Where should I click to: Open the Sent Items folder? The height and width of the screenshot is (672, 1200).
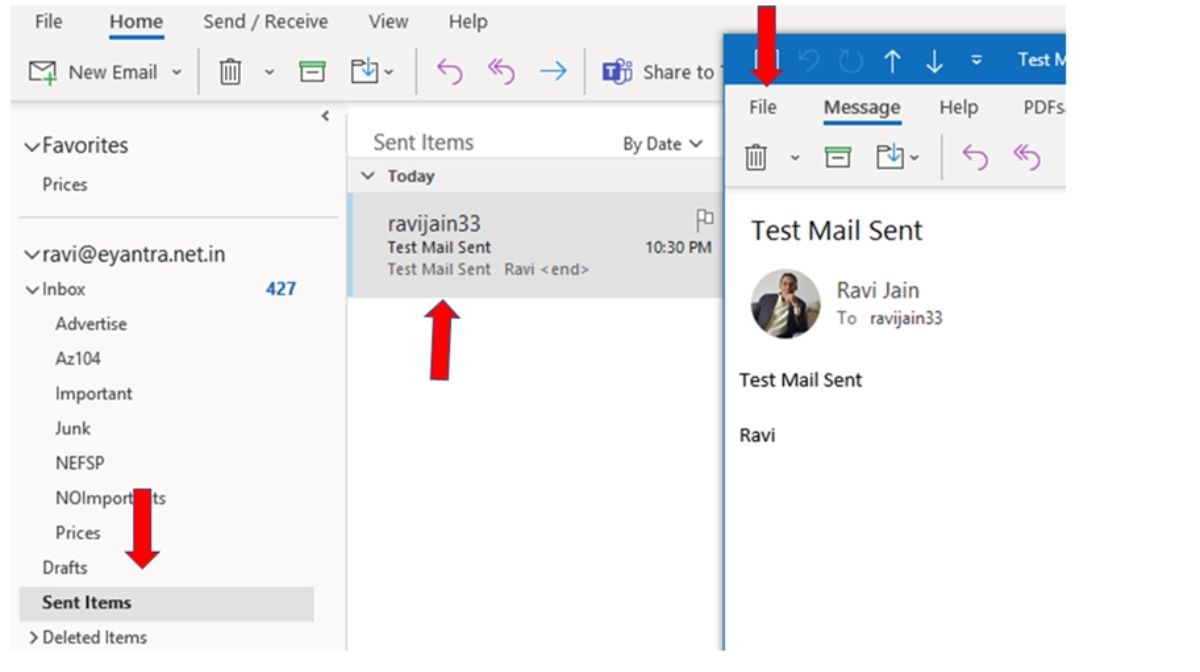pos(84,602)
